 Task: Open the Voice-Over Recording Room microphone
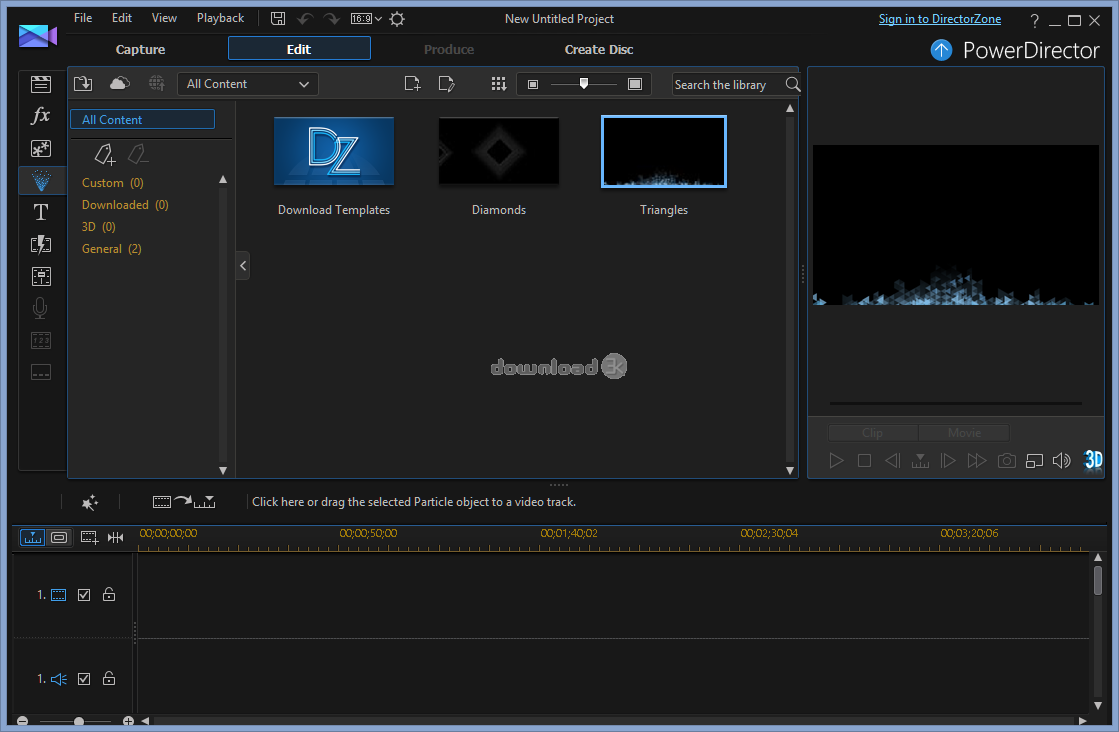coord(40,308)
